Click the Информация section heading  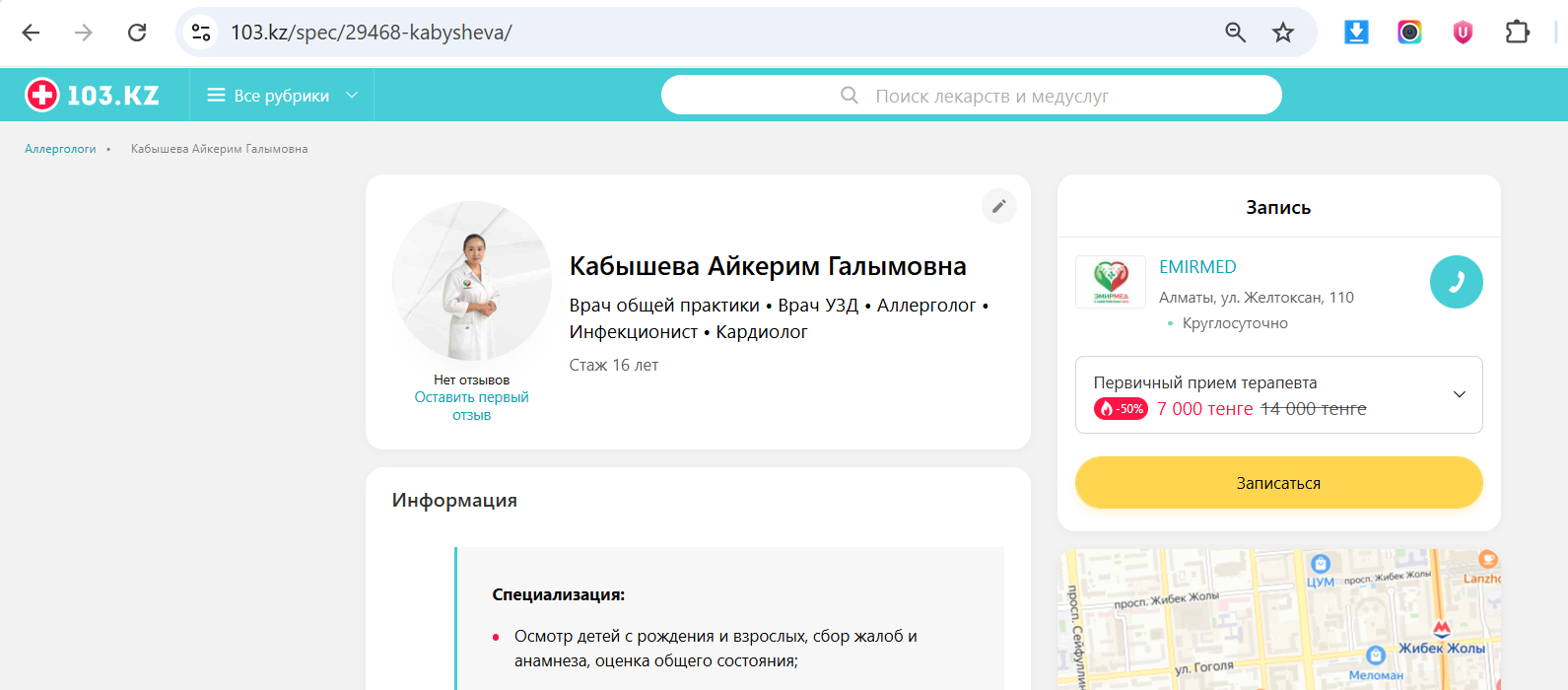[x=454, y=501]
